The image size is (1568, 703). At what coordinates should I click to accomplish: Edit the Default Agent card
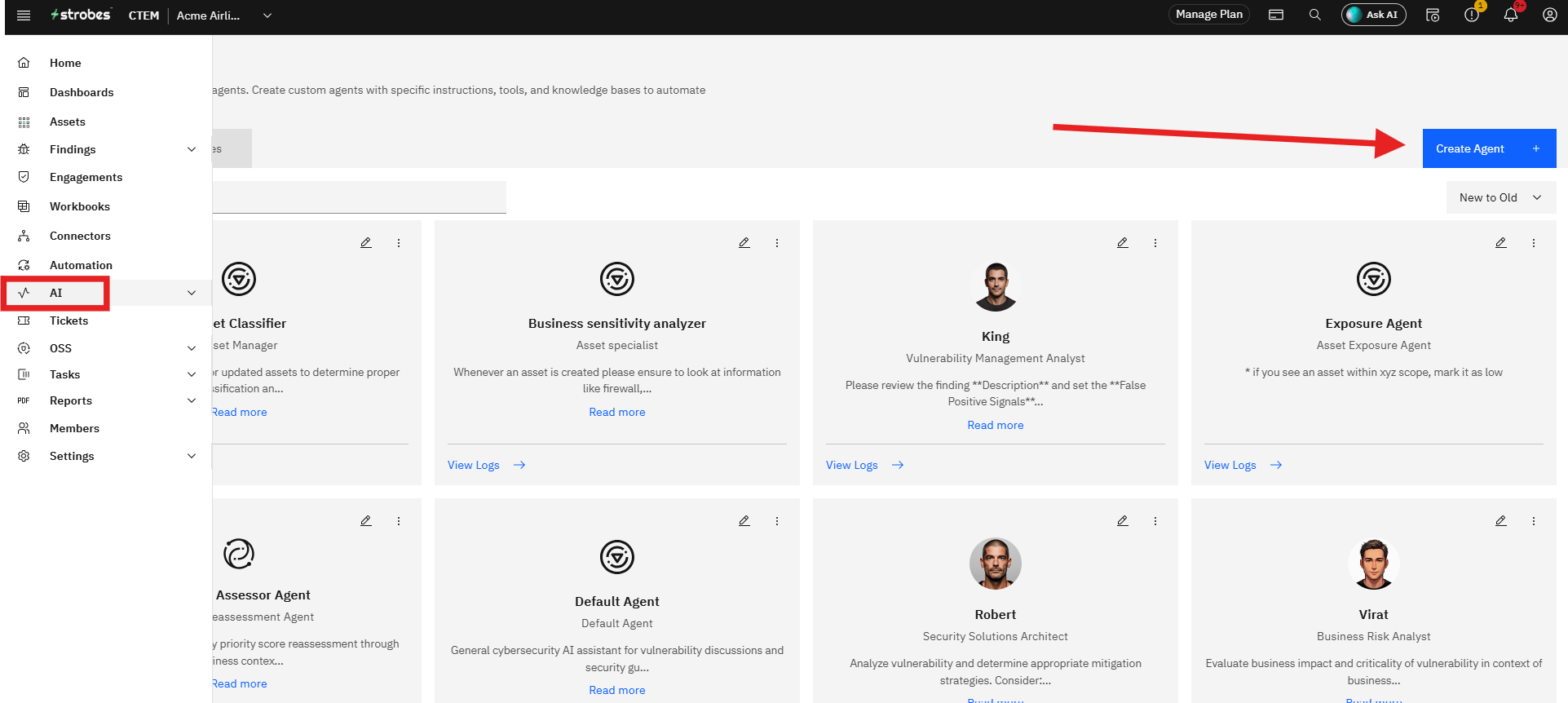pos(744,521)
